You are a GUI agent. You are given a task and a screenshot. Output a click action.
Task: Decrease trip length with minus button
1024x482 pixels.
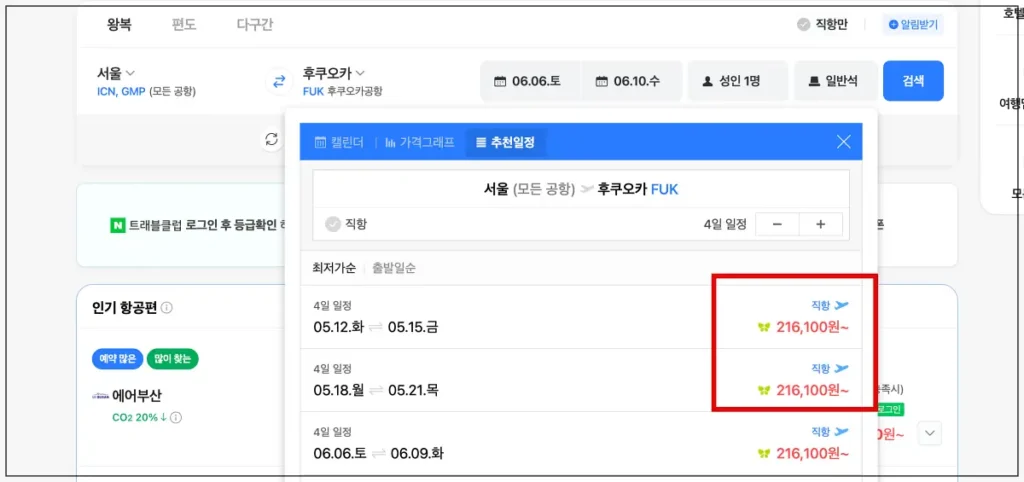[x=777, y=224]
